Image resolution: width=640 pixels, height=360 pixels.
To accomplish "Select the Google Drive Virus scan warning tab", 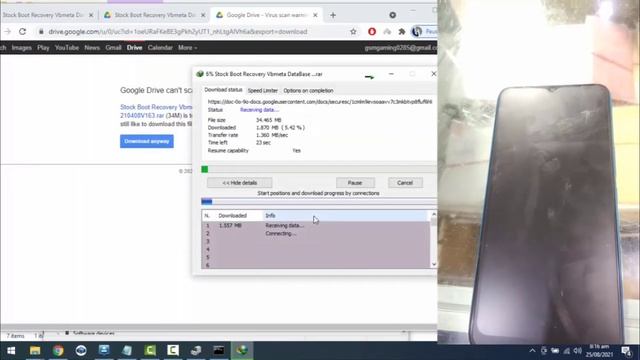I will [x=267, y=15].
